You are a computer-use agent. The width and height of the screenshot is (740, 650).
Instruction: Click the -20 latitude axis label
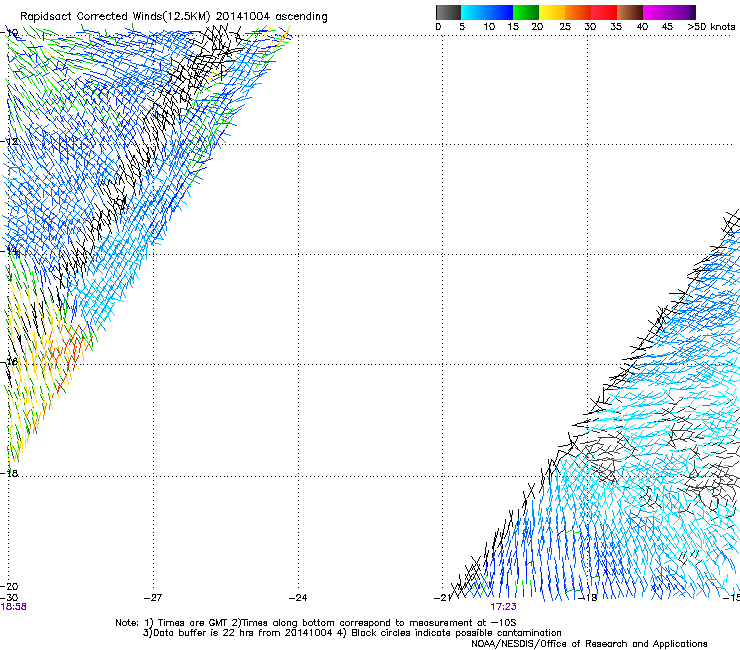coord(9,586)
